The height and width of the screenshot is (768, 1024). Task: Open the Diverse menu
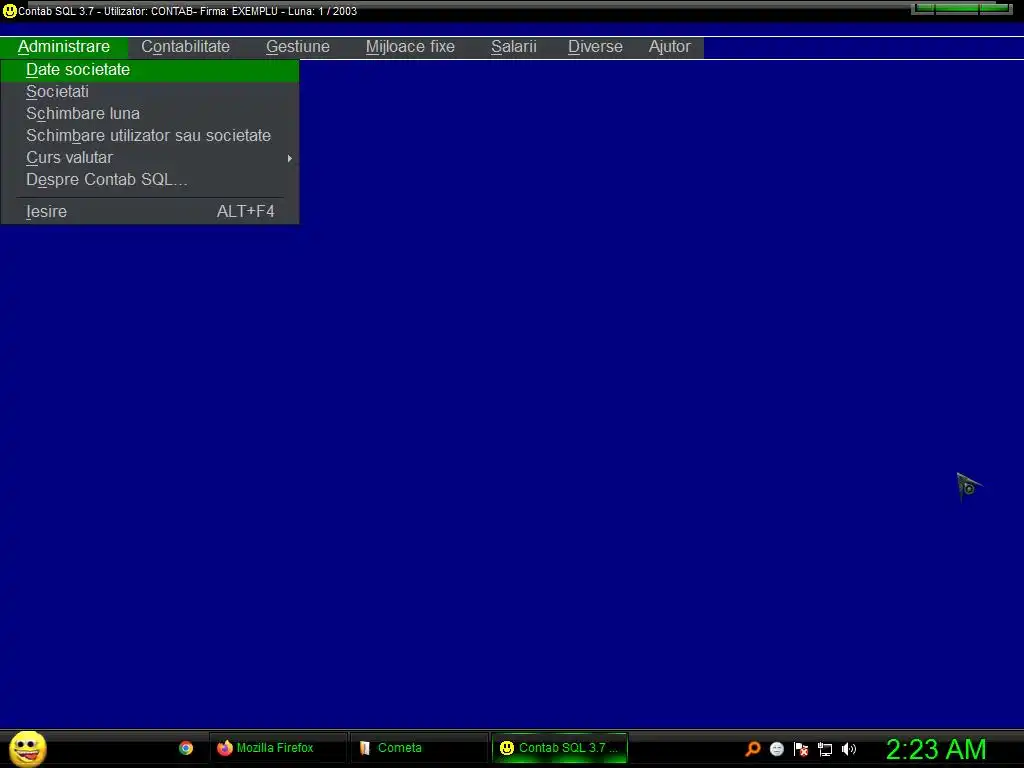[595, 47]
